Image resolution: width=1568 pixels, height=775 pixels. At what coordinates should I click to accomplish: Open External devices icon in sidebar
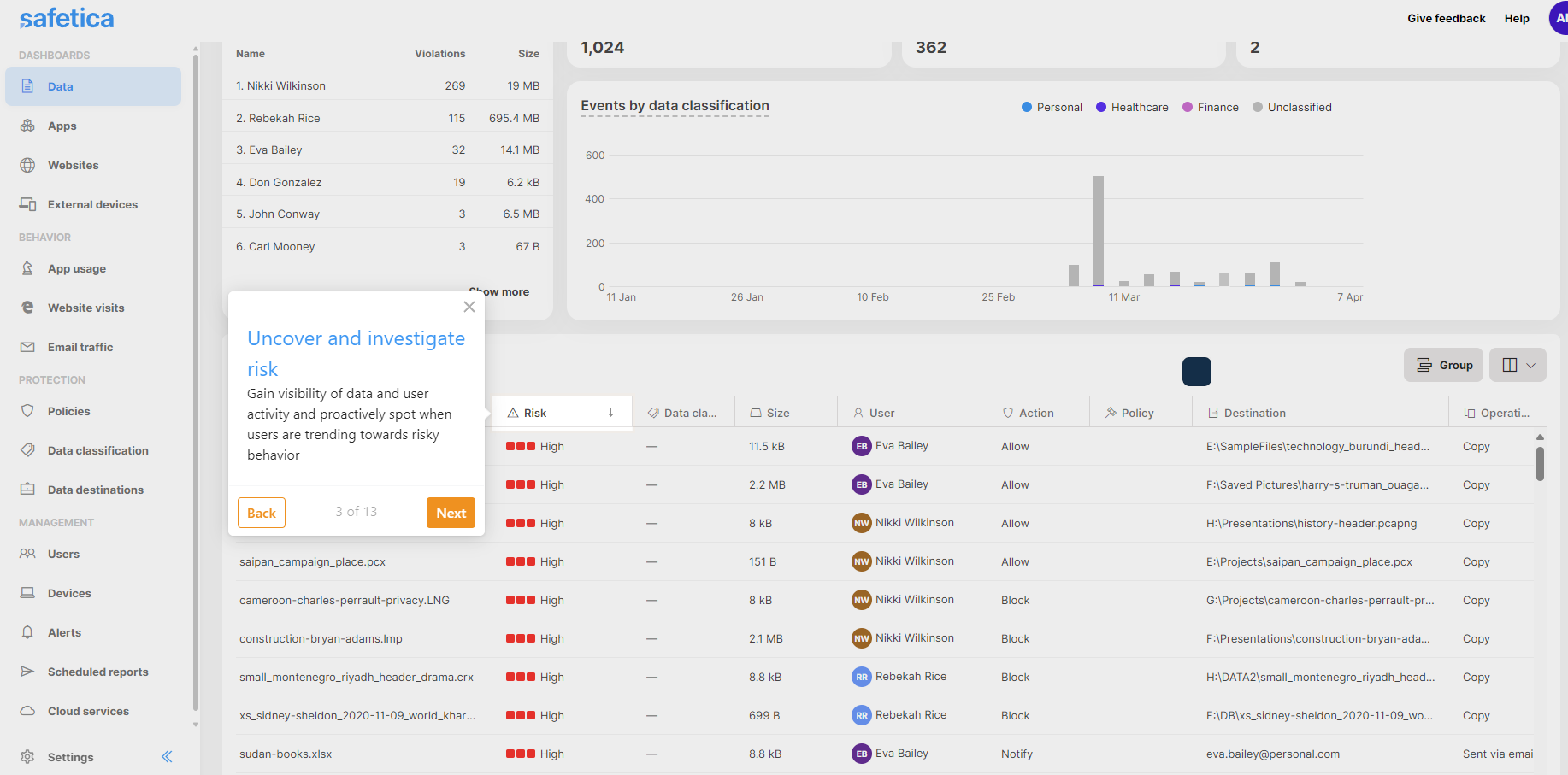point(27,204)
